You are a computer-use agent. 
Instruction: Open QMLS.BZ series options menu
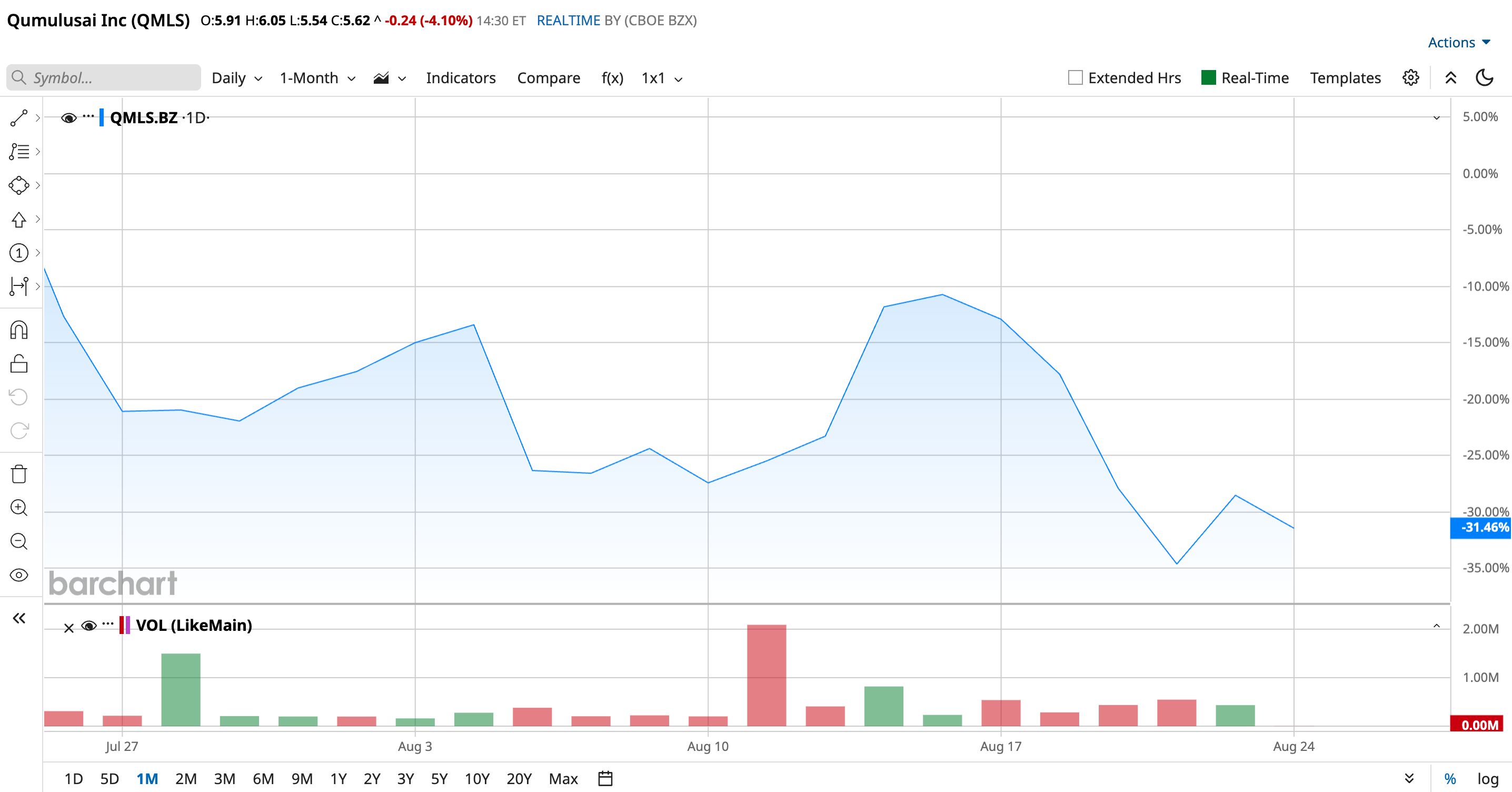pyautogui.click(x=88, y=116)
